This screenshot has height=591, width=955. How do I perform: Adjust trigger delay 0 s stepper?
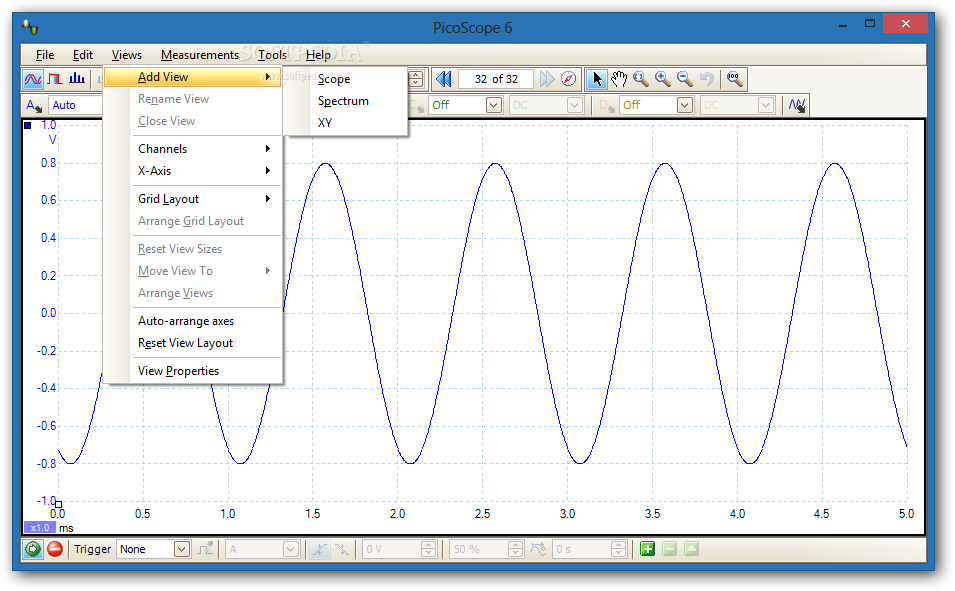pos(618,550)
